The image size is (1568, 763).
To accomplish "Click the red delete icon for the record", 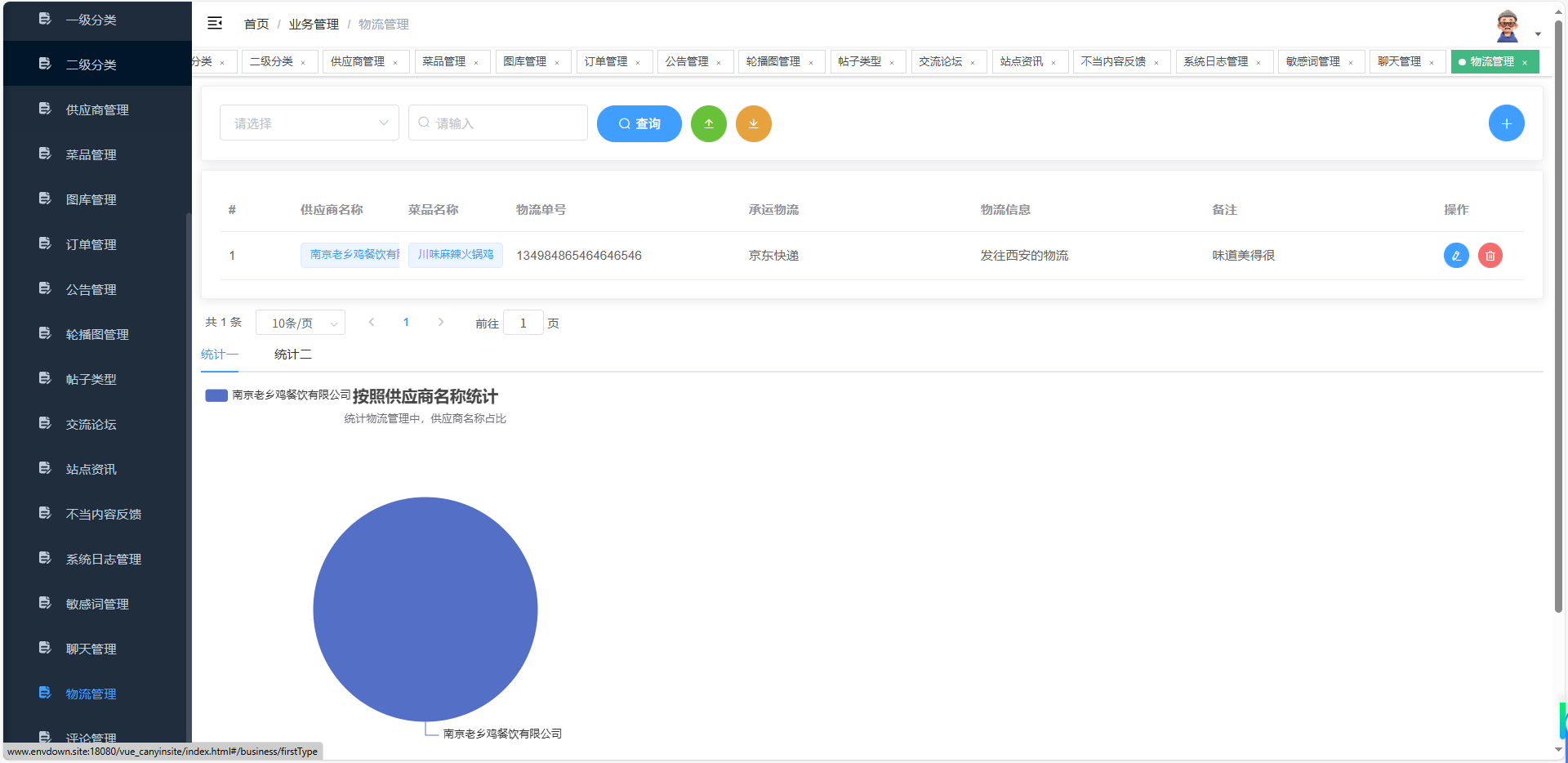I will click(1490, 255).
